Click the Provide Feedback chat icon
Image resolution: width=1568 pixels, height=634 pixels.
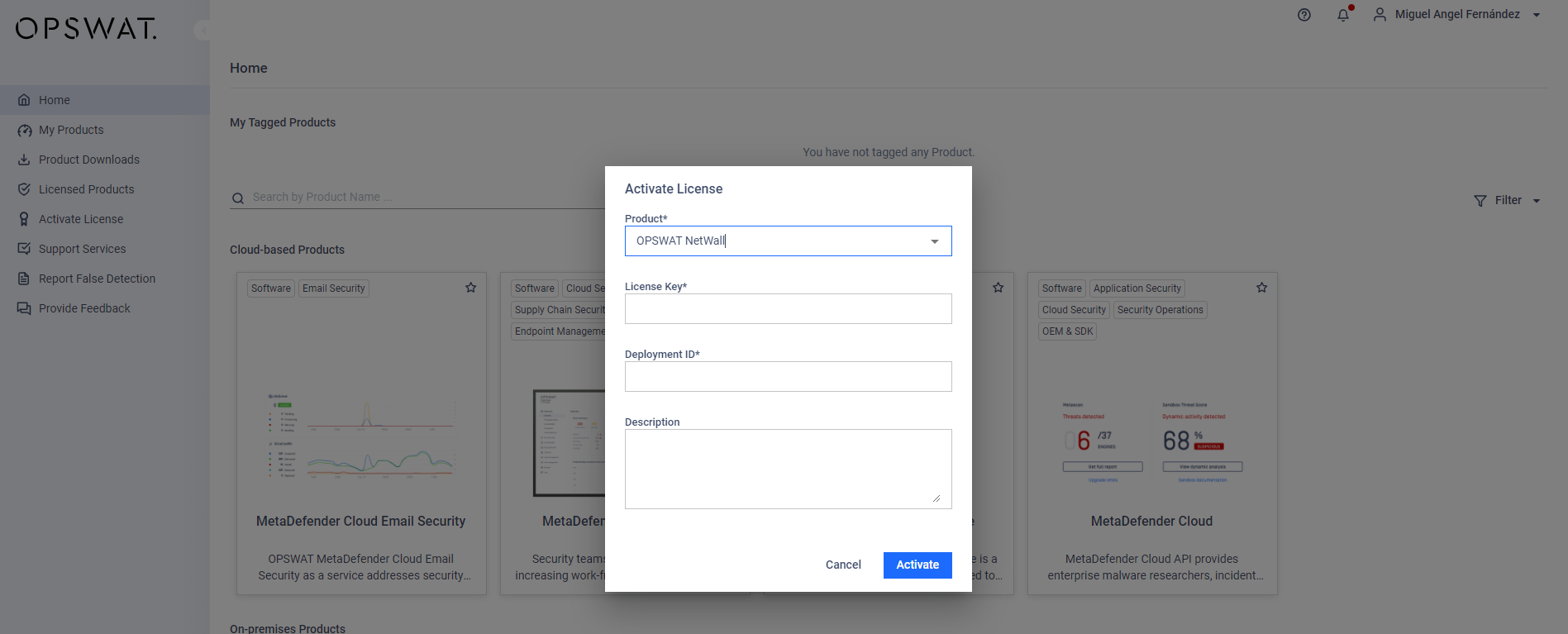pyautogui.click(x=24, y=308)
